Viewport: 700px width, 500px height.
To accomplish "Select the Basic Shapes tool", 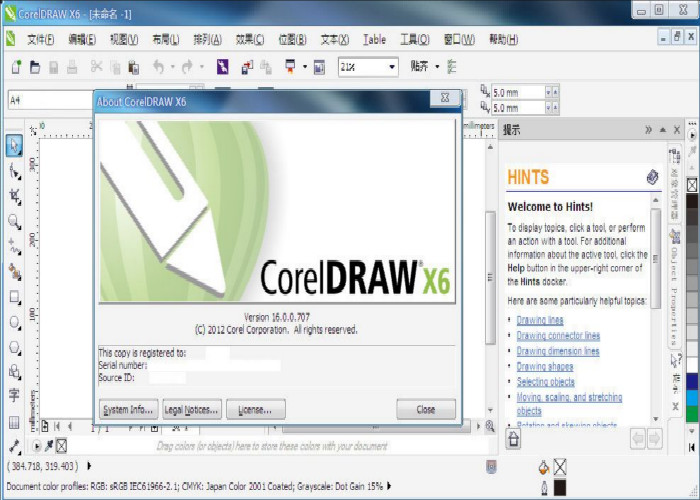I will click(14, 371).
